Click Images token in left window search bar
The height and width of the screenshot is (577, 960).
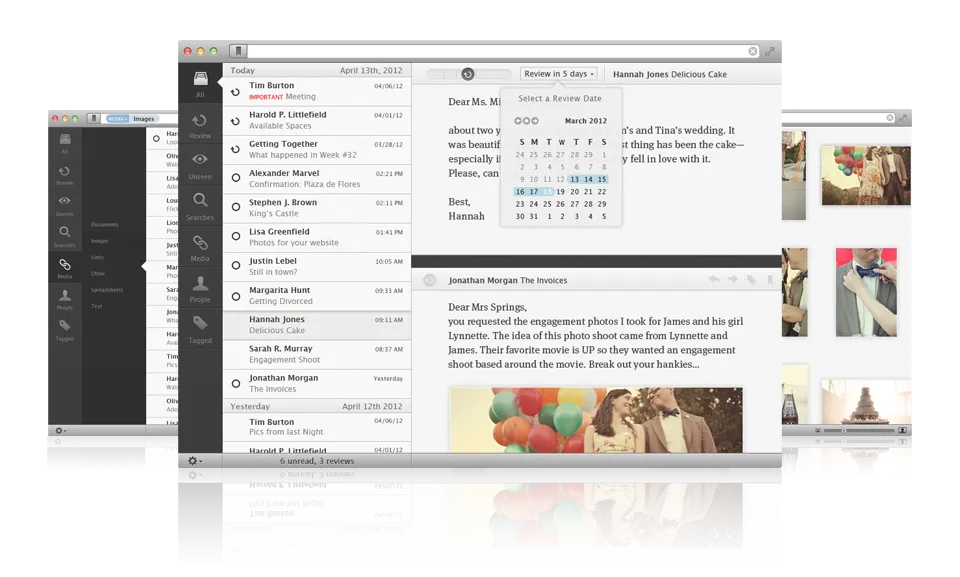pyautogui.click(x=144, y=119)
